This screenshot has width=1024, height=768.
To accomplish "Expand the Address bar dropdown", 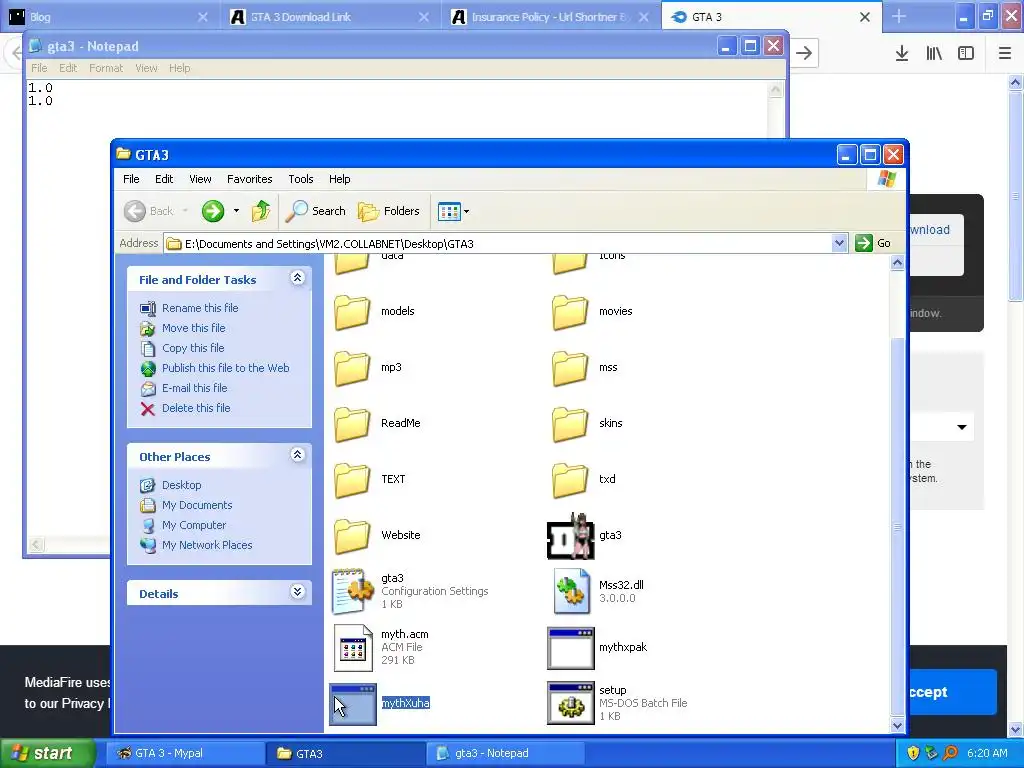I will (839, 244).
